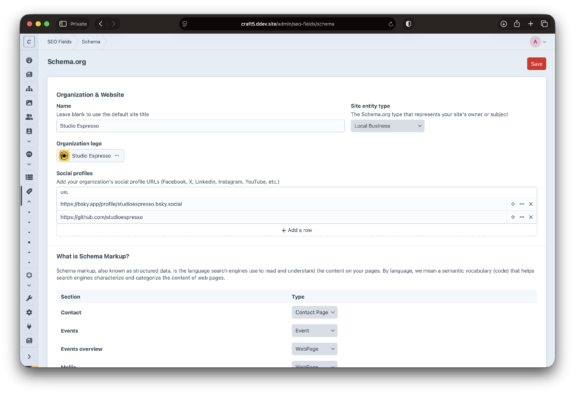Viewport: 576px width, 395px height.
Task: Click the browser Share icon
Action: [517, 24]
